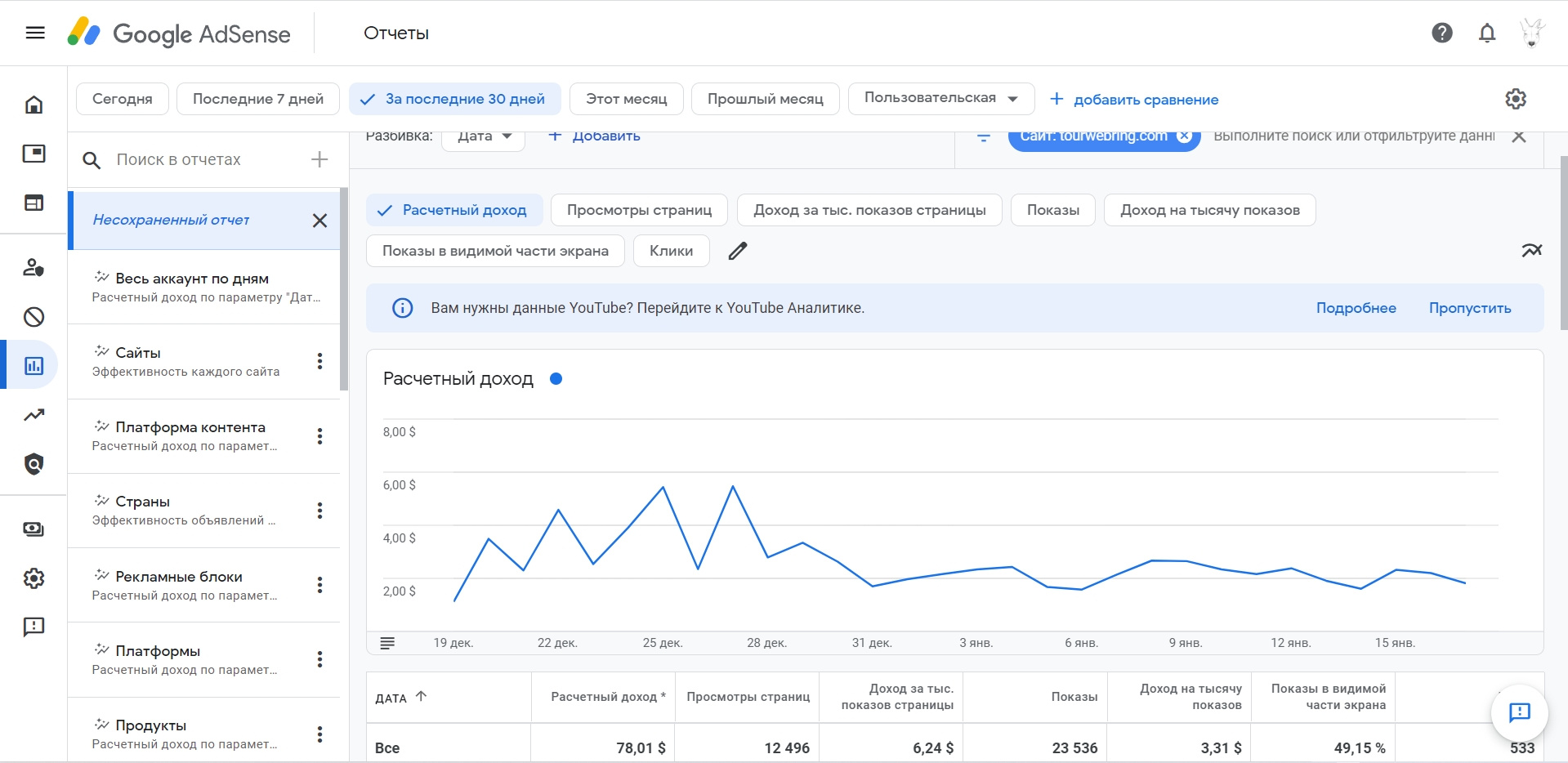Open notifications bell

tap(1487, 33)
